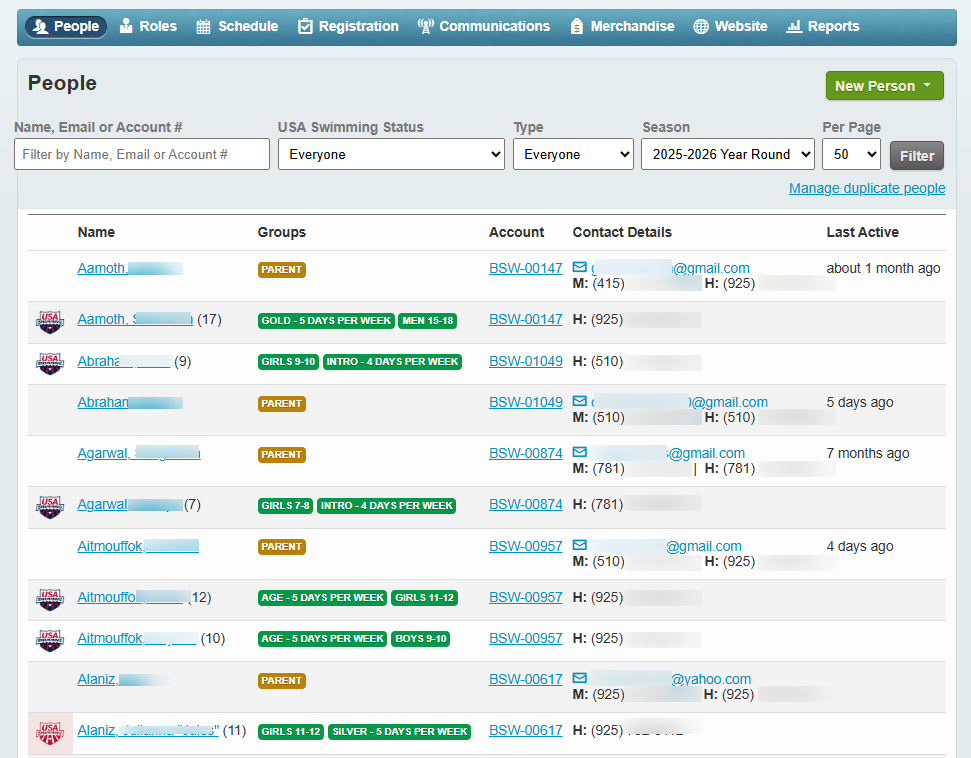The height and width of the screenshot is (758, 971).
Task: Click the email envelope icon in first Aamoth row
Action: [x=580, y=268]
